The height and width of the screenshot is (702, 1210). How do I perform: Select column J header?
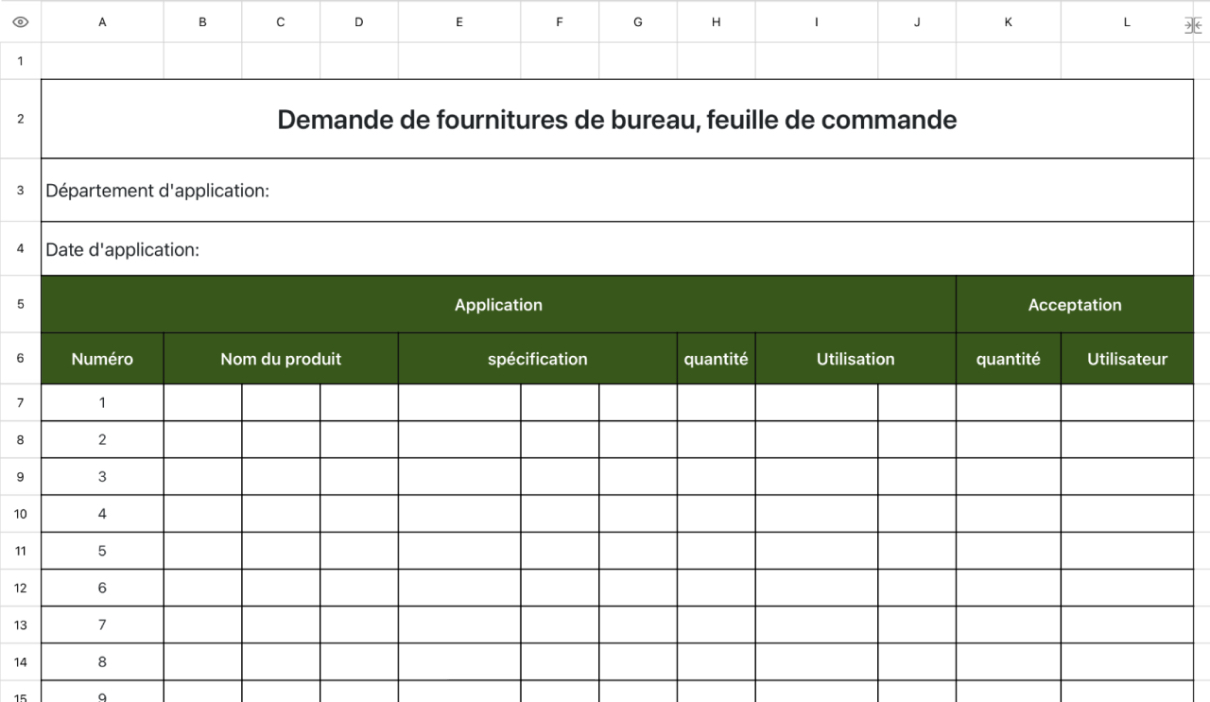click(916, 22)
